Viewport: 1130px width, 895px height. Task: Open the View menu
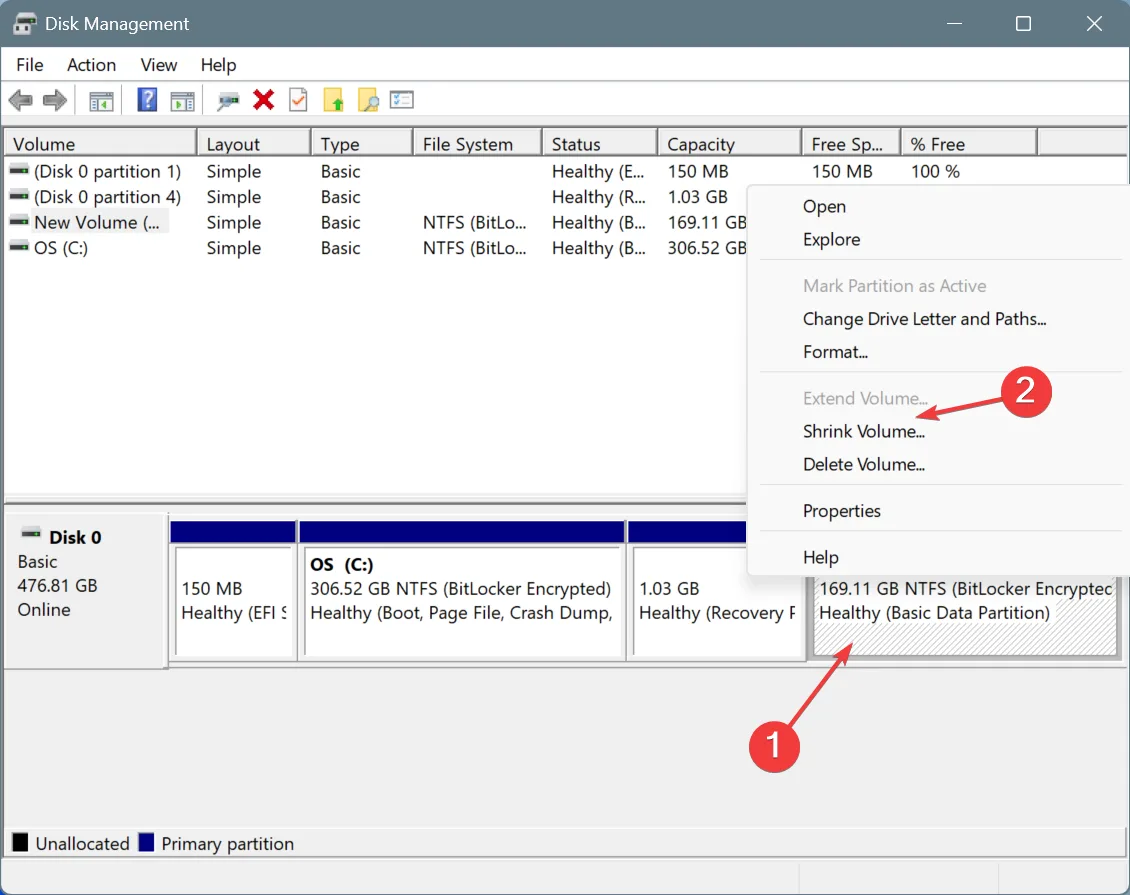(159, 65)
